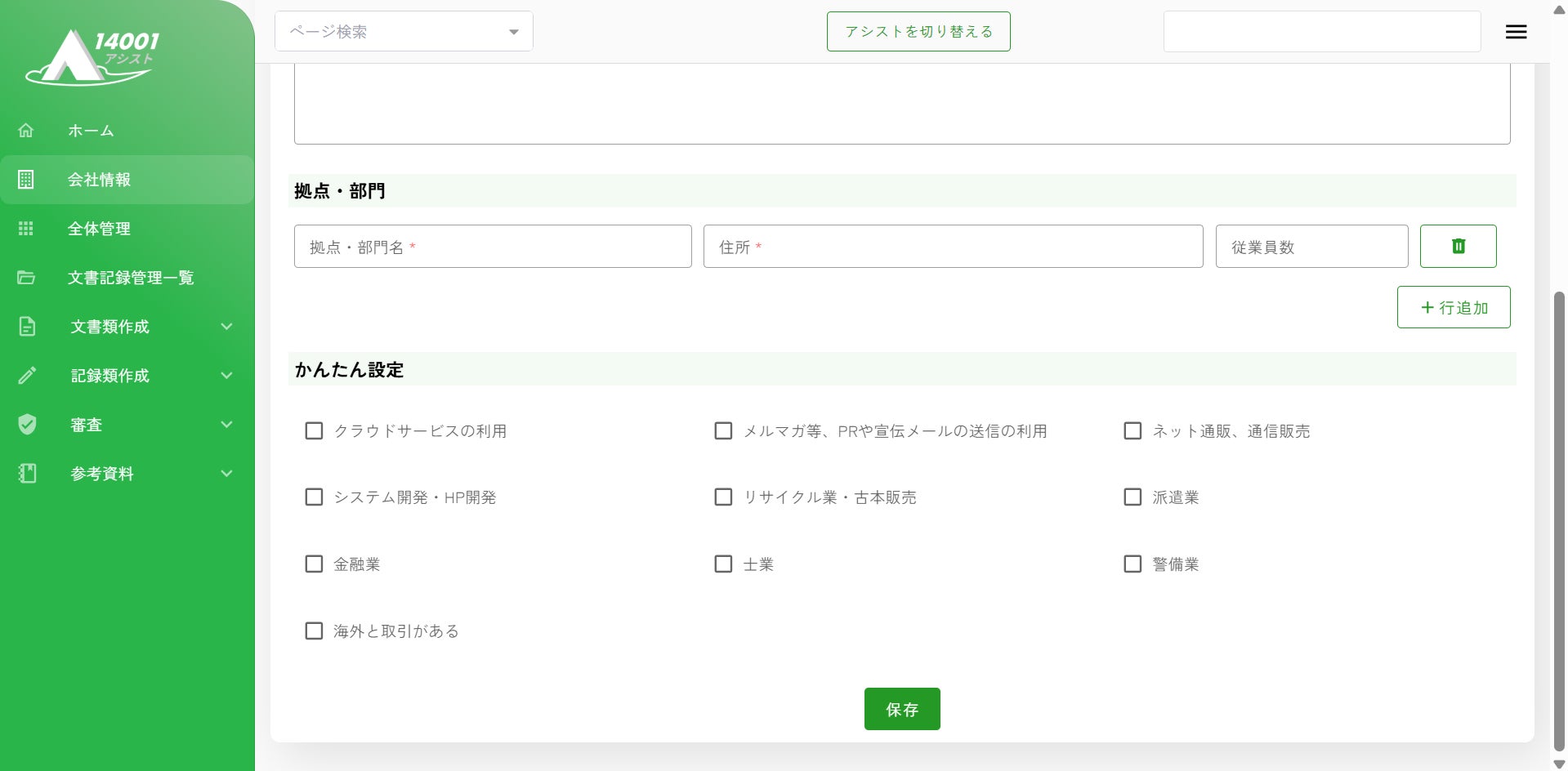Click the shield check icon beside 審査
The image size is (1568, 771).
tap(27, 425)
